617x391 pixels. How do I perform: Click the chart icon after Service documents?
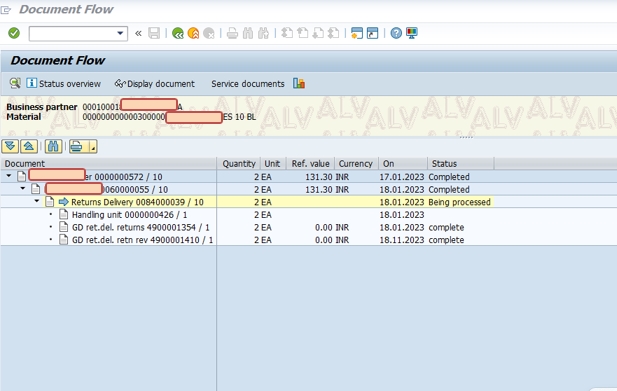tap(299, 83)
